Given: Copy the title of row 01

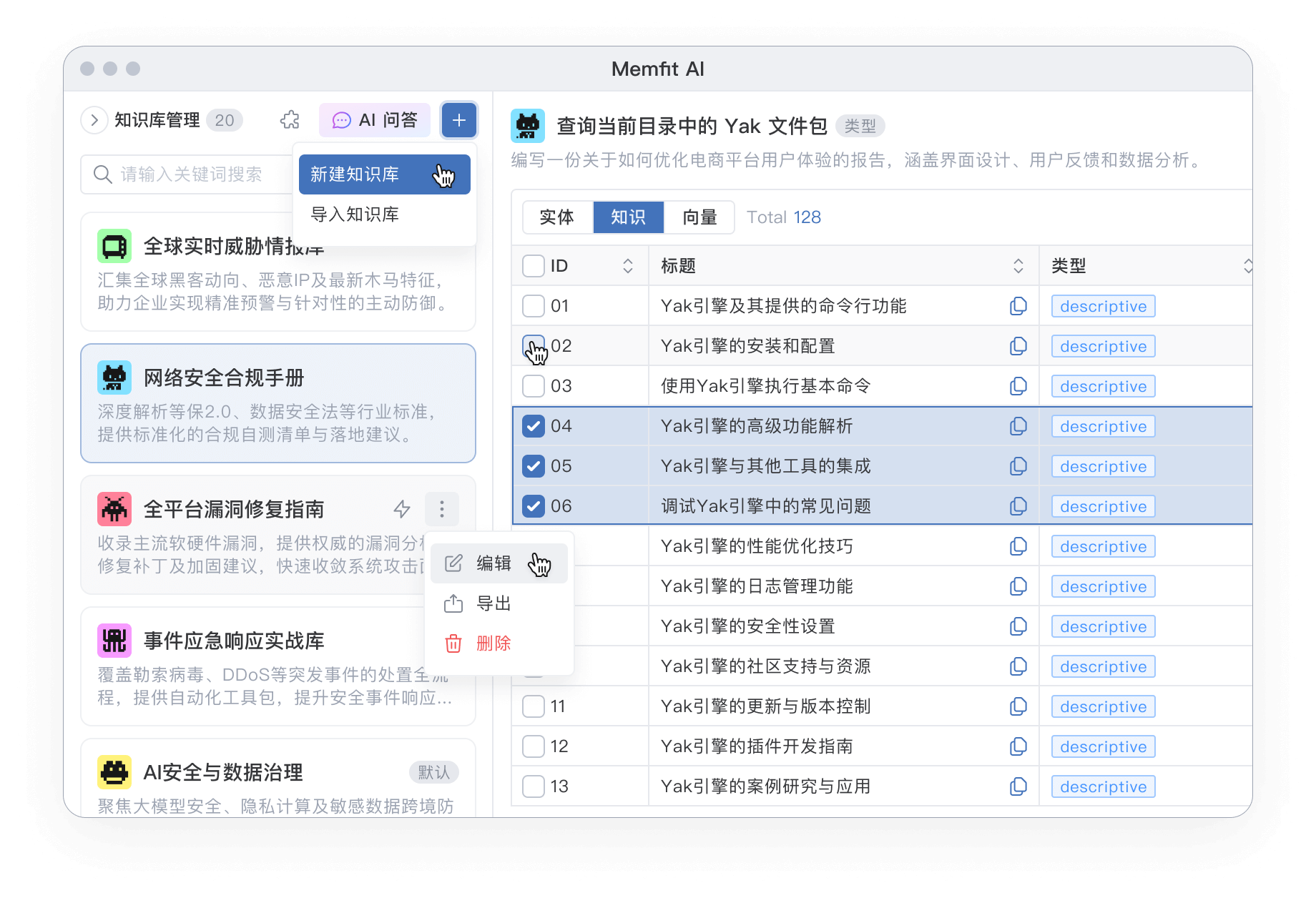Looking at the screenshot, I should [1018, 306].
